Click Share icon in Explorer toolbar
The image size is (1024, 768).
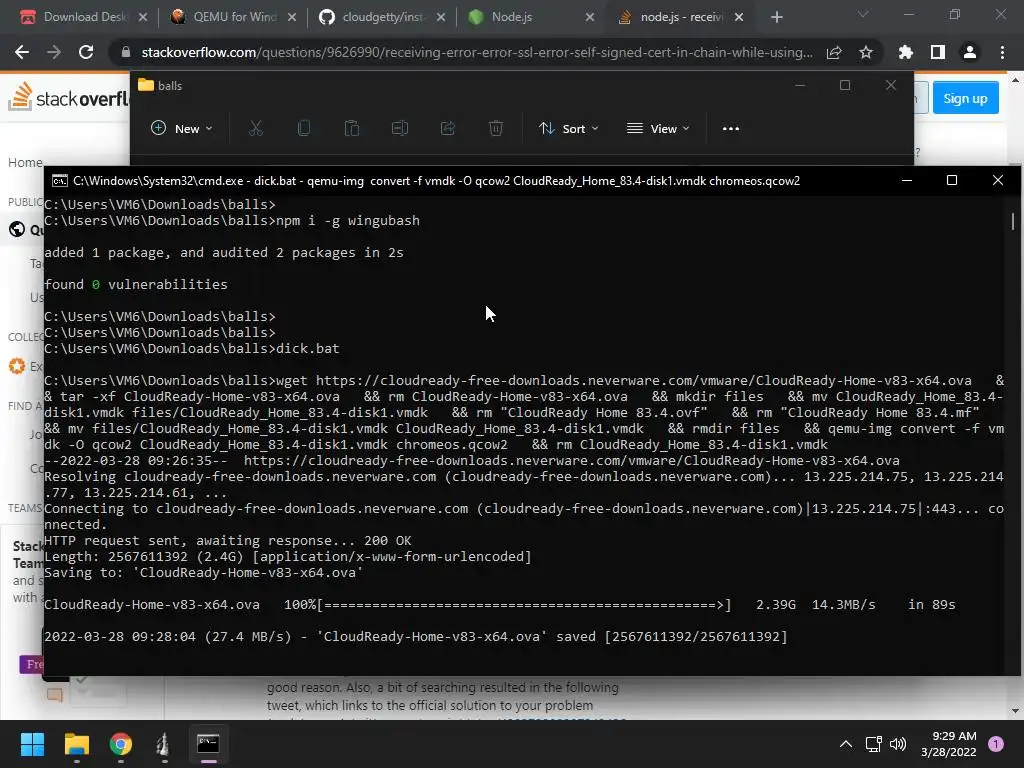[448, 129]
